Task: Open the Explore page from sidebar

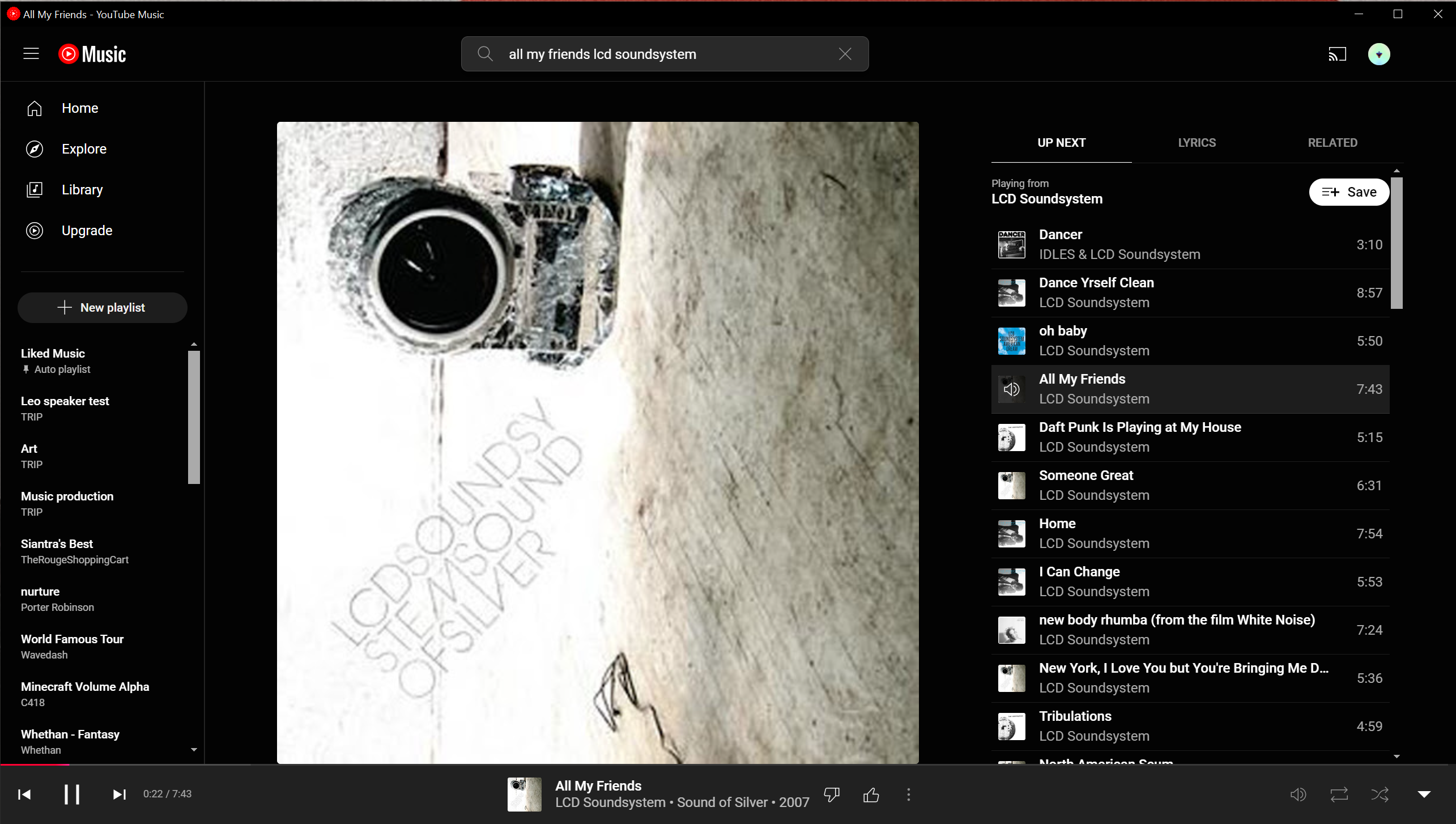Action: (84, 149)
